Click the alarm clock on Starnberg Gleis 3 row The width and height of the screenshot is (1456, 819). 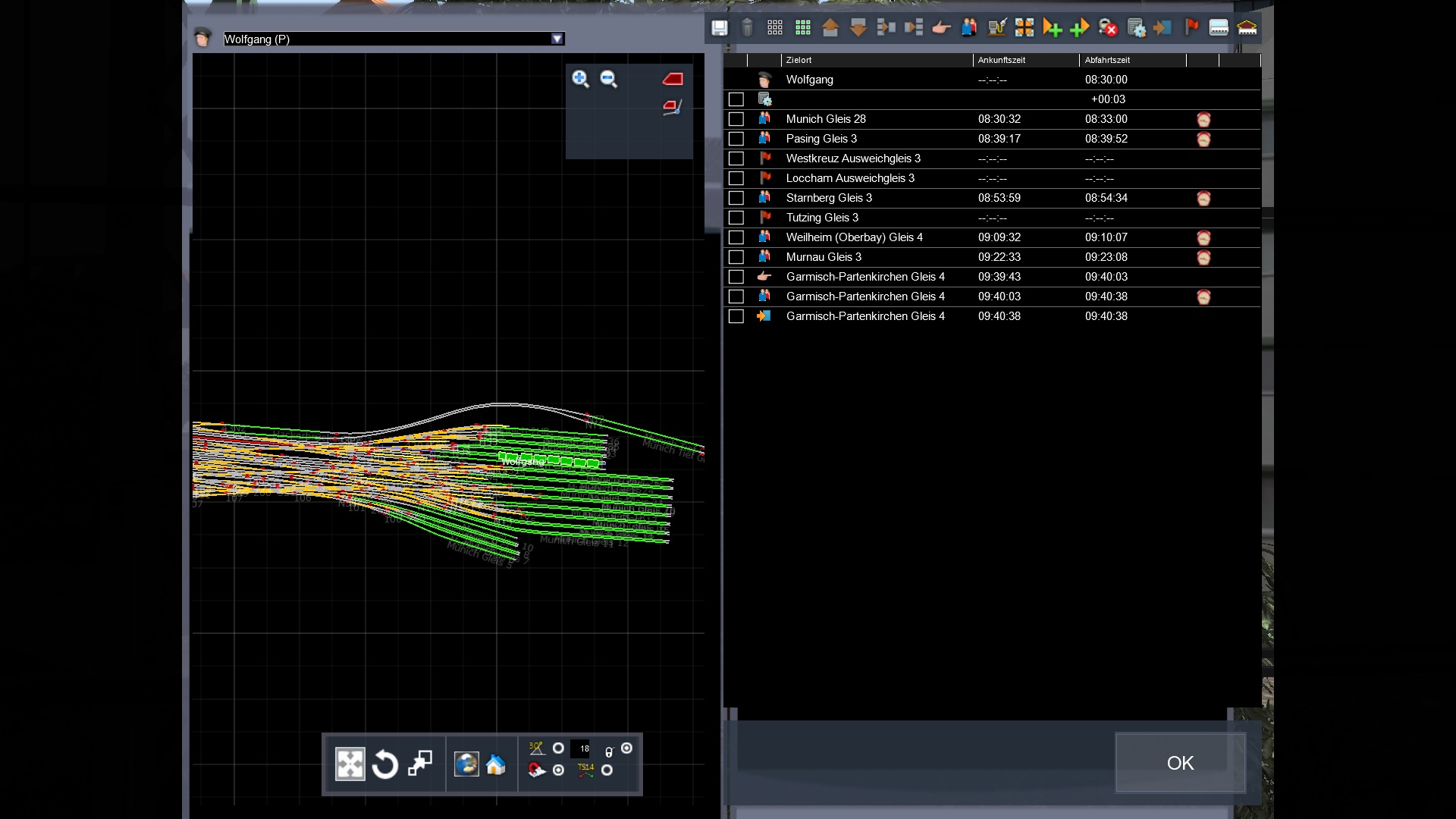(1203, 198)
